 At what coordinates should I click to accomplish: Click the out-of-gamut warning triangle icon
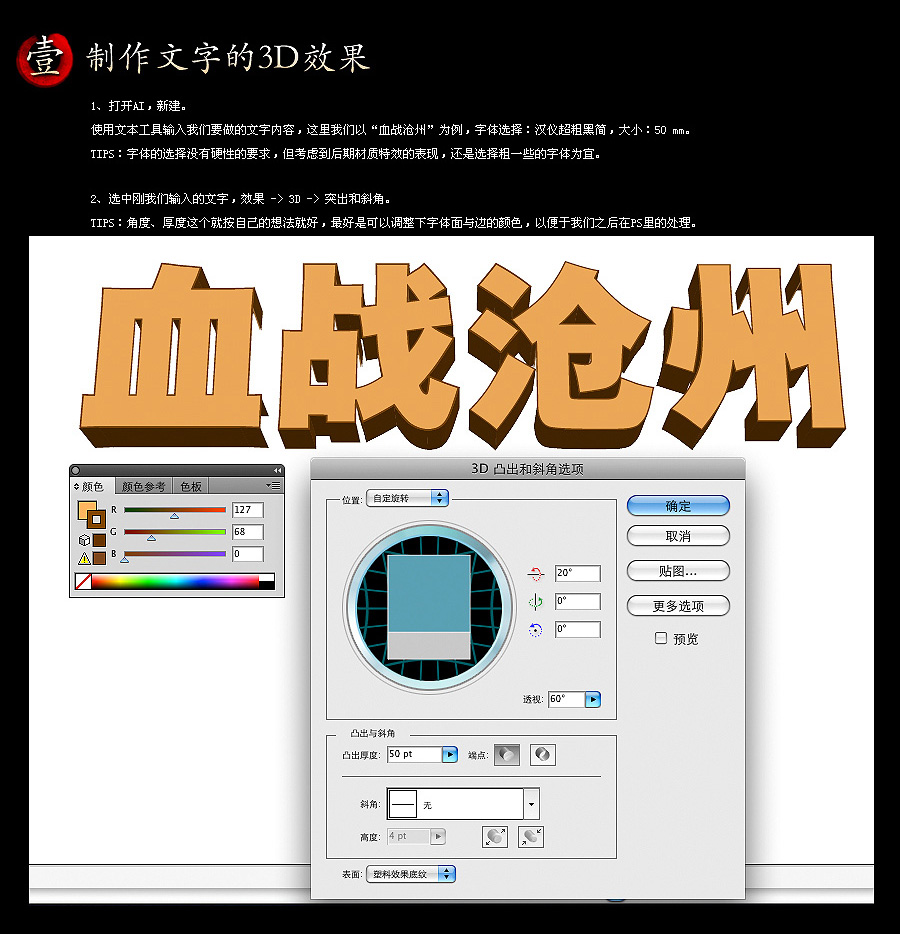(84, 559)
